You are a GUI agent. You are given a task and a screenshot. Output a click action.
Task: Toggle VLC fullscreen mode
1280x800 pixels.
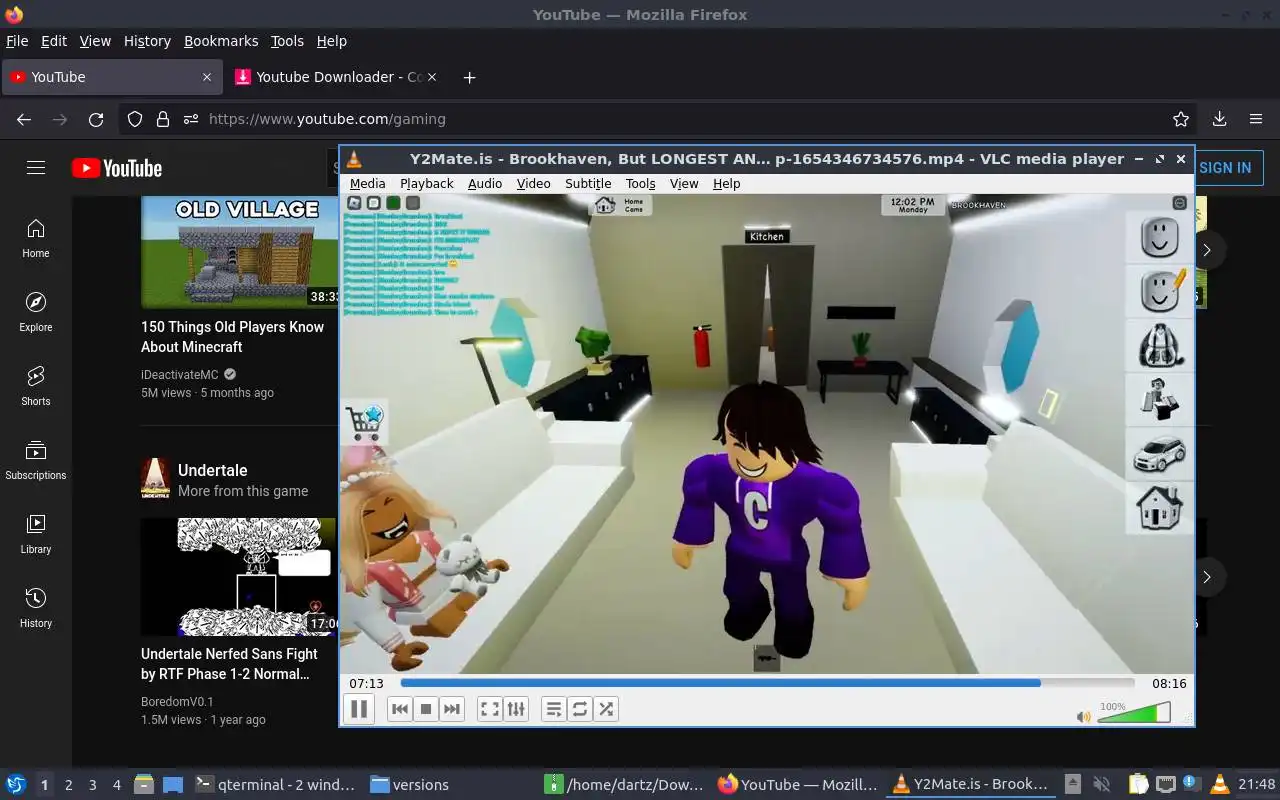(x=490, y=709)
